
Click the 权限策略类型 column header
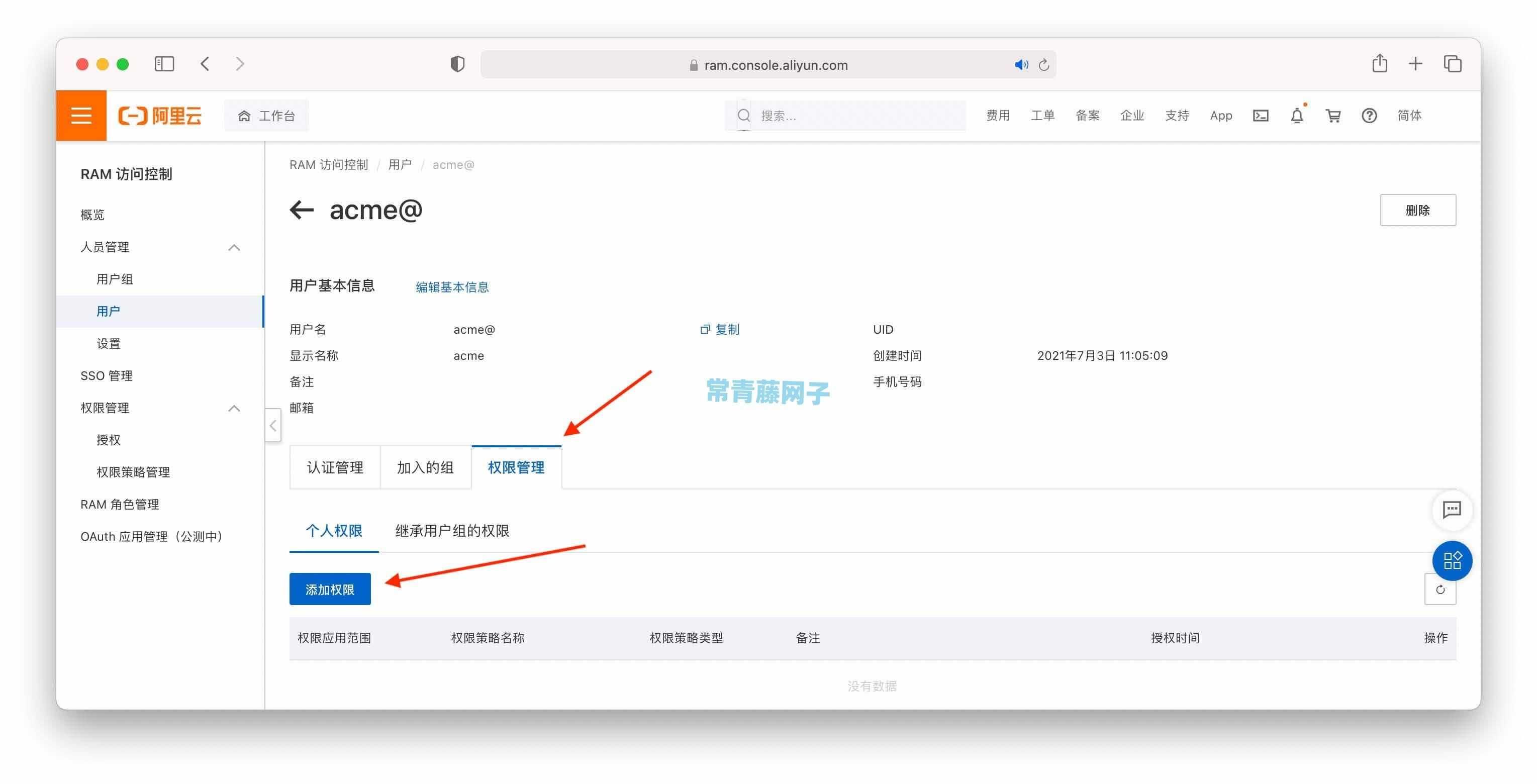(686, 638)
